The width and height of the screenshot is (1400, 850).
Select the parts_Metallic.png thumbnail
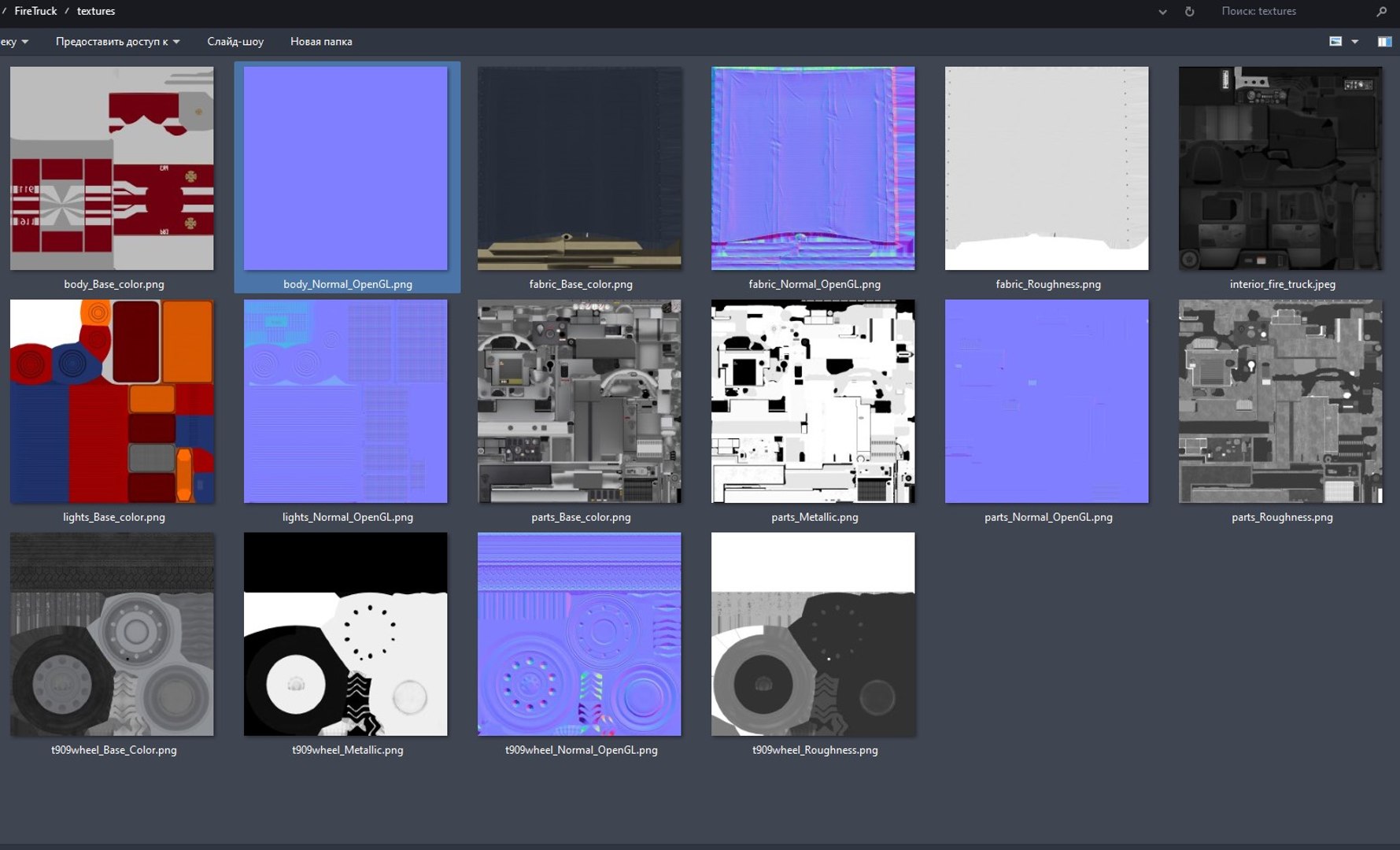813,401
